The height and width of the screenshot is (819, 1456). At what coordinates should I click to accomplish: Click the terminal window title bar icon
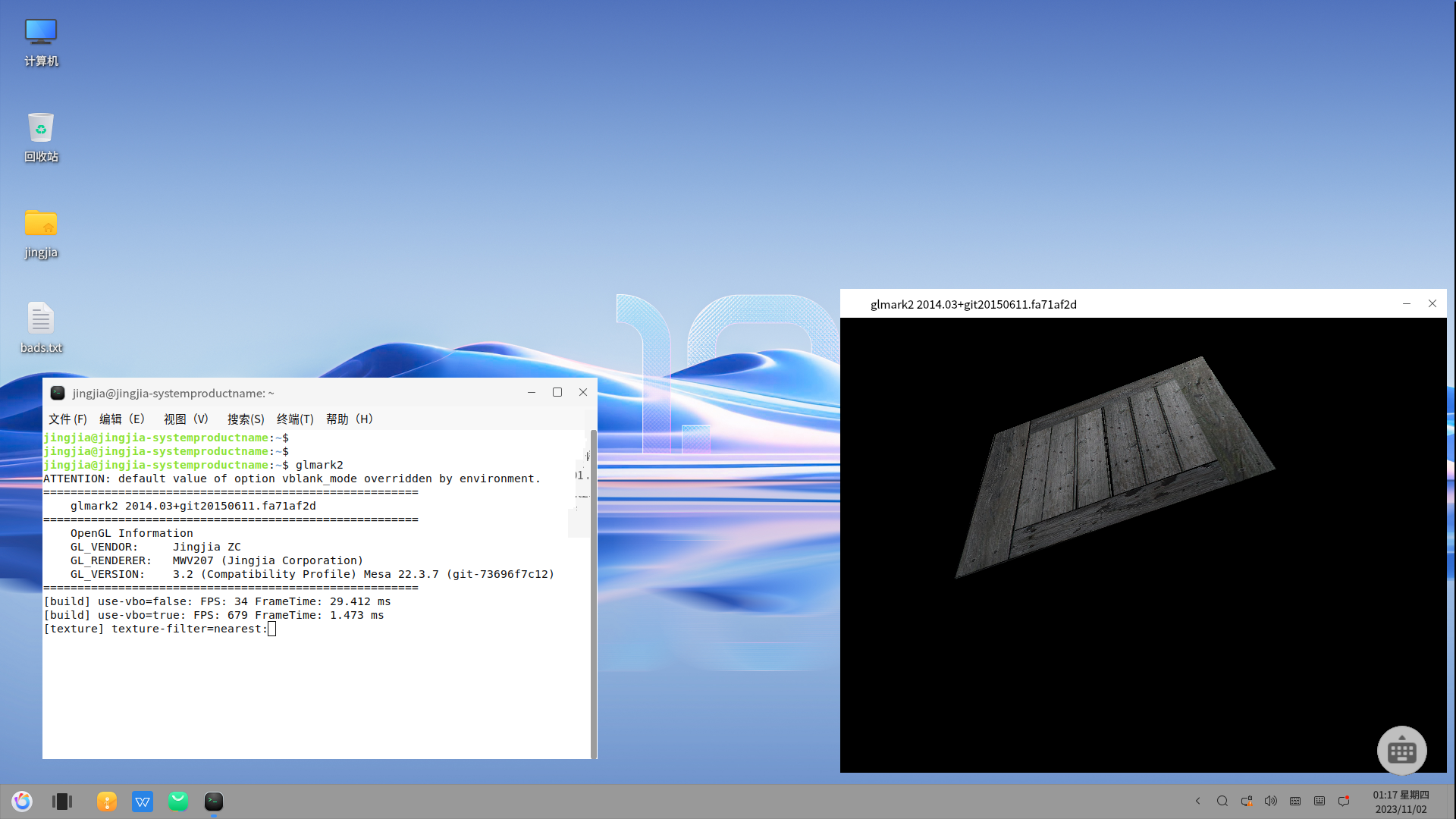(58, 393)
